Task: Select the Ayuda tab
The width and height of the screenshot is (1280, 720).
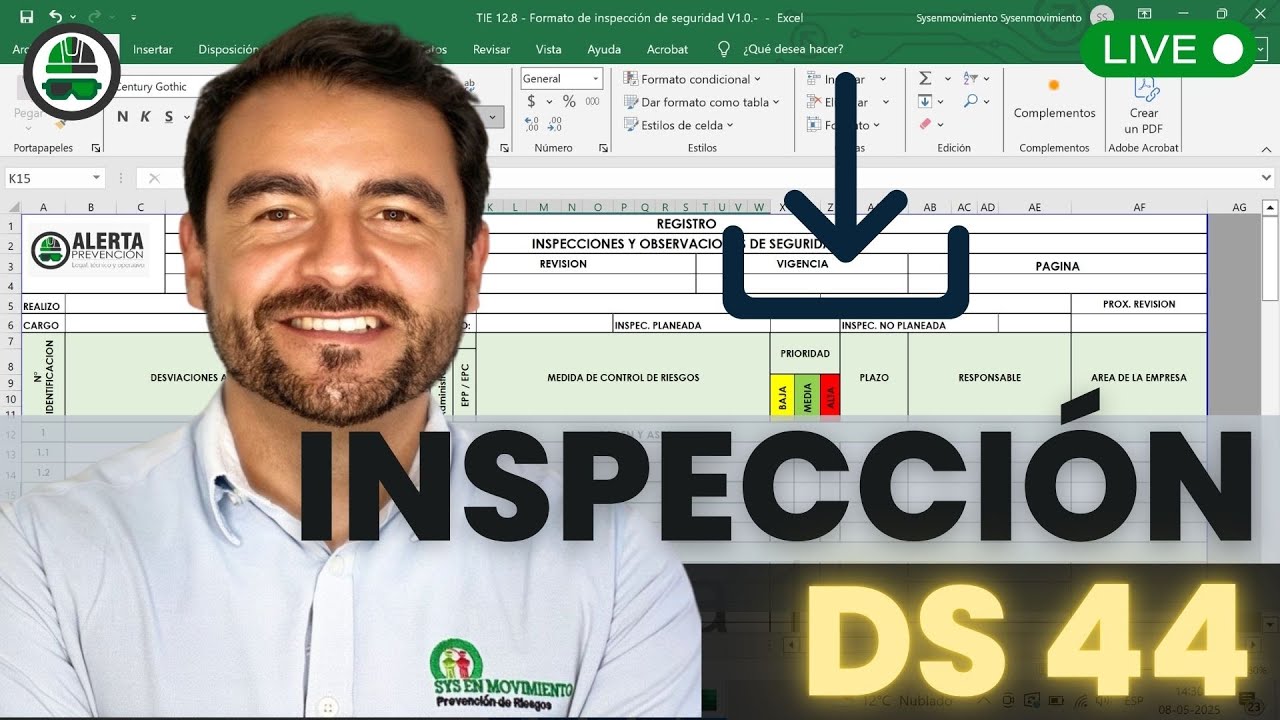Action: coord(604,49)
